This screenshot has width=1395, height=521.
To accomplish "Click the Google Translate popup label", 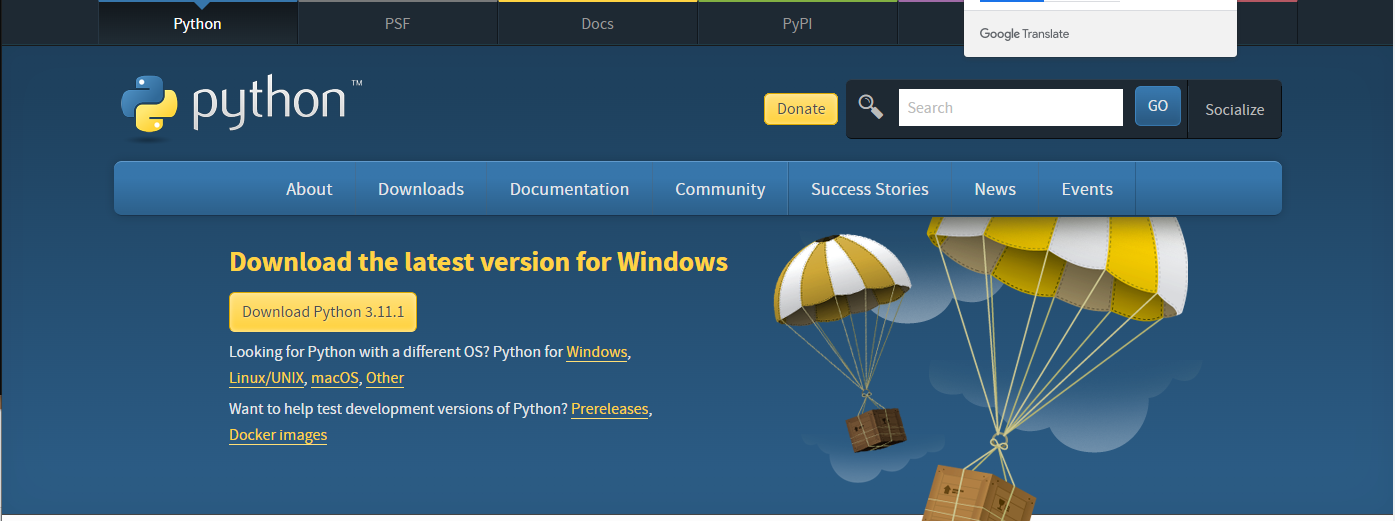I will coord(1024,34).
